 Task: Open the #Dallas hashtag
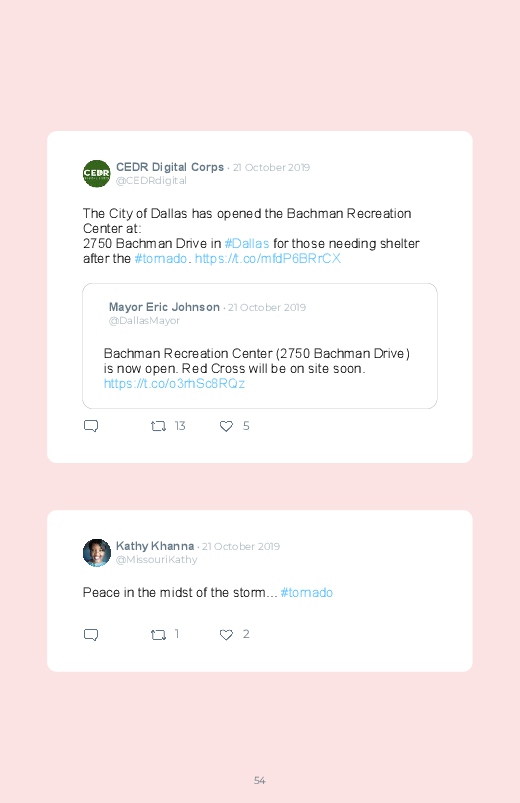(247, 243)
